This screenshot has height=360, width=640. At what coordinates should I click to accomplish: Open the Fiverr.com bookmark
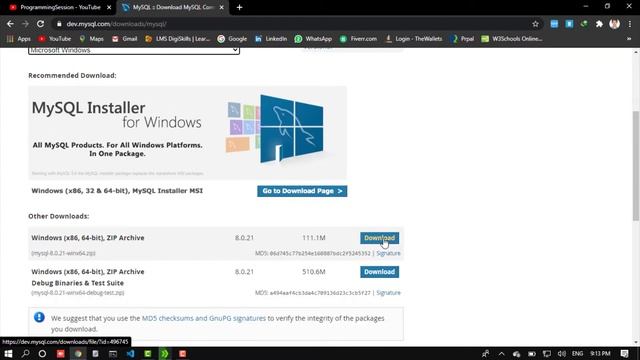click(x=358, y=39)
